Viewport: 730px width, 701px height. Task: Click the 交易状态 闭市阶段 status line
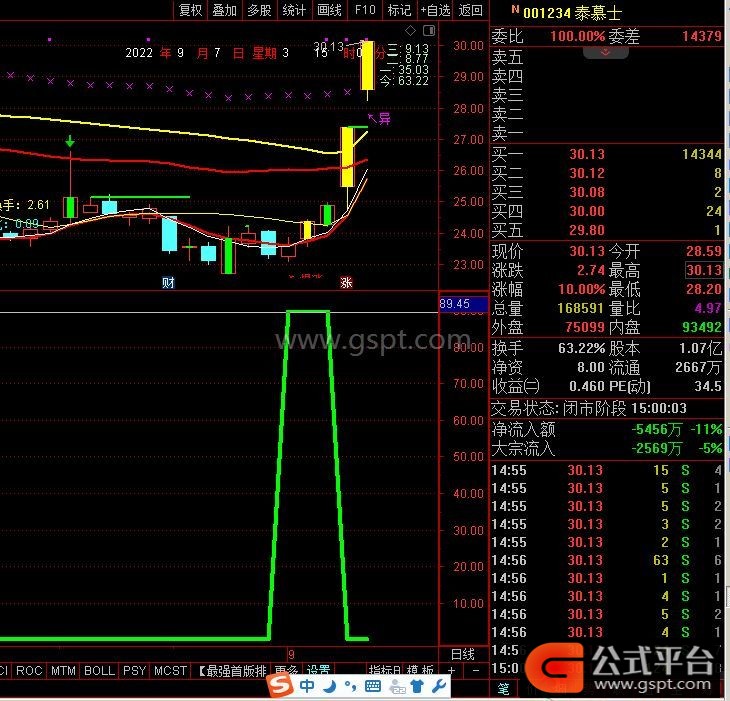[589, 409]
